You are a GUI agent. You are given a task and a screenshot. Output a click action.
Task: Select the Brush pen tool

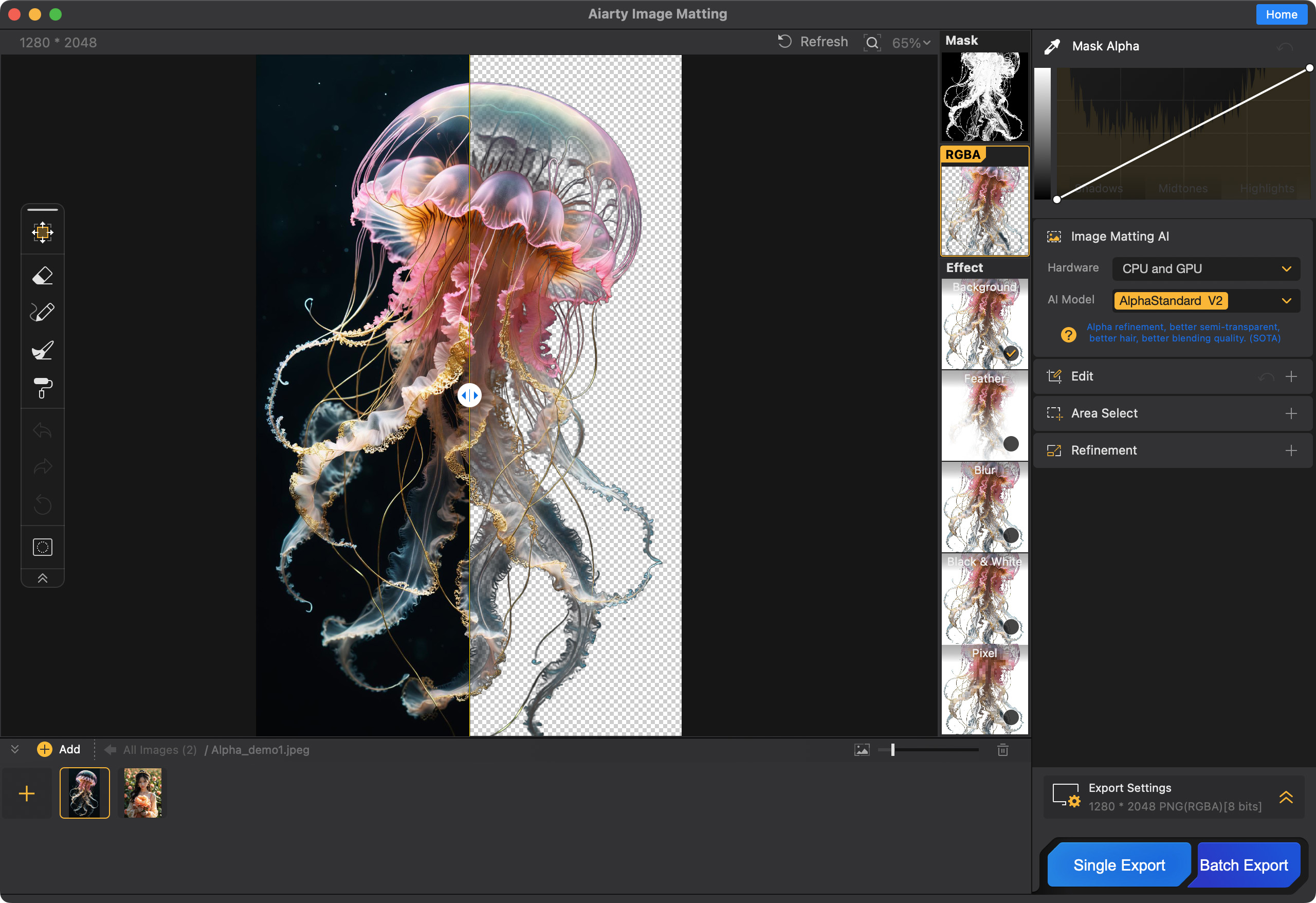click(43, 312)
